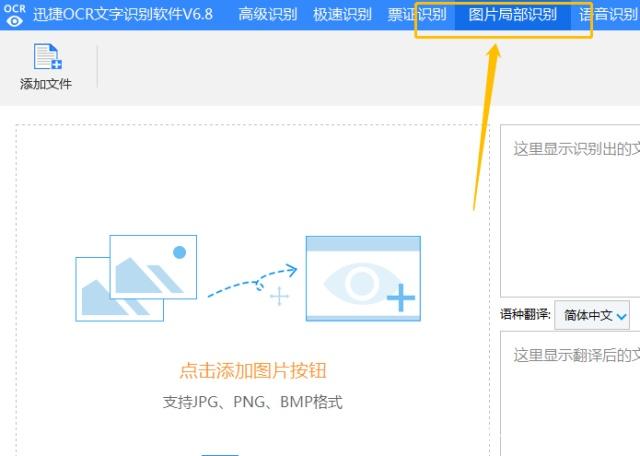This screenshot has height=456, width=640.
Task: Open the 图片局部识别 tab
Action: (512, 14)
